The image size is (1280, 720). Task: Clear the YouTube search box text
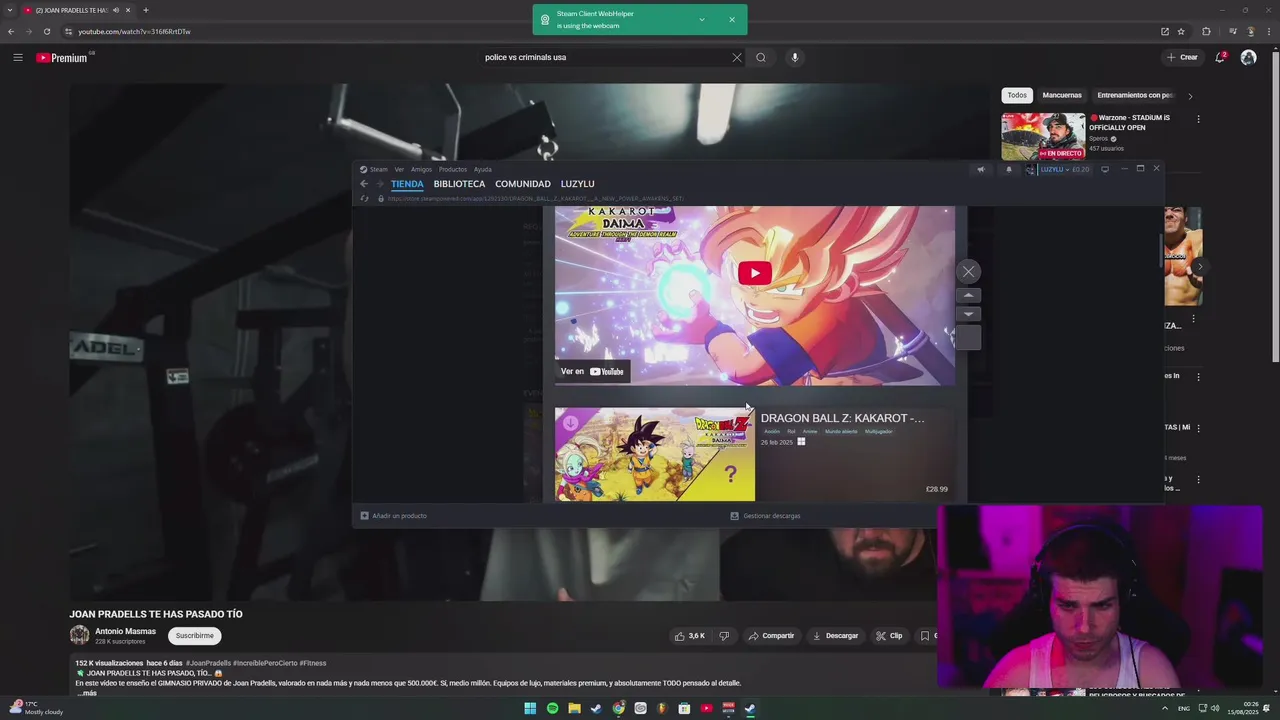pyautogui.click(x=737, y=57)
